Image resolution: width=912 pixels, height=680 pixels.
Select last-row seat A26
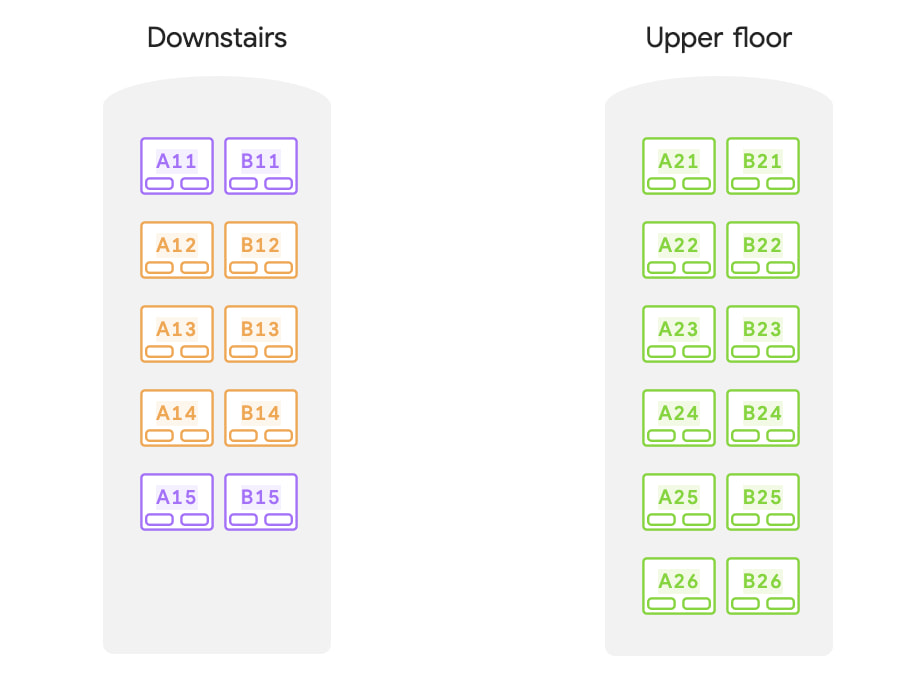679,586
